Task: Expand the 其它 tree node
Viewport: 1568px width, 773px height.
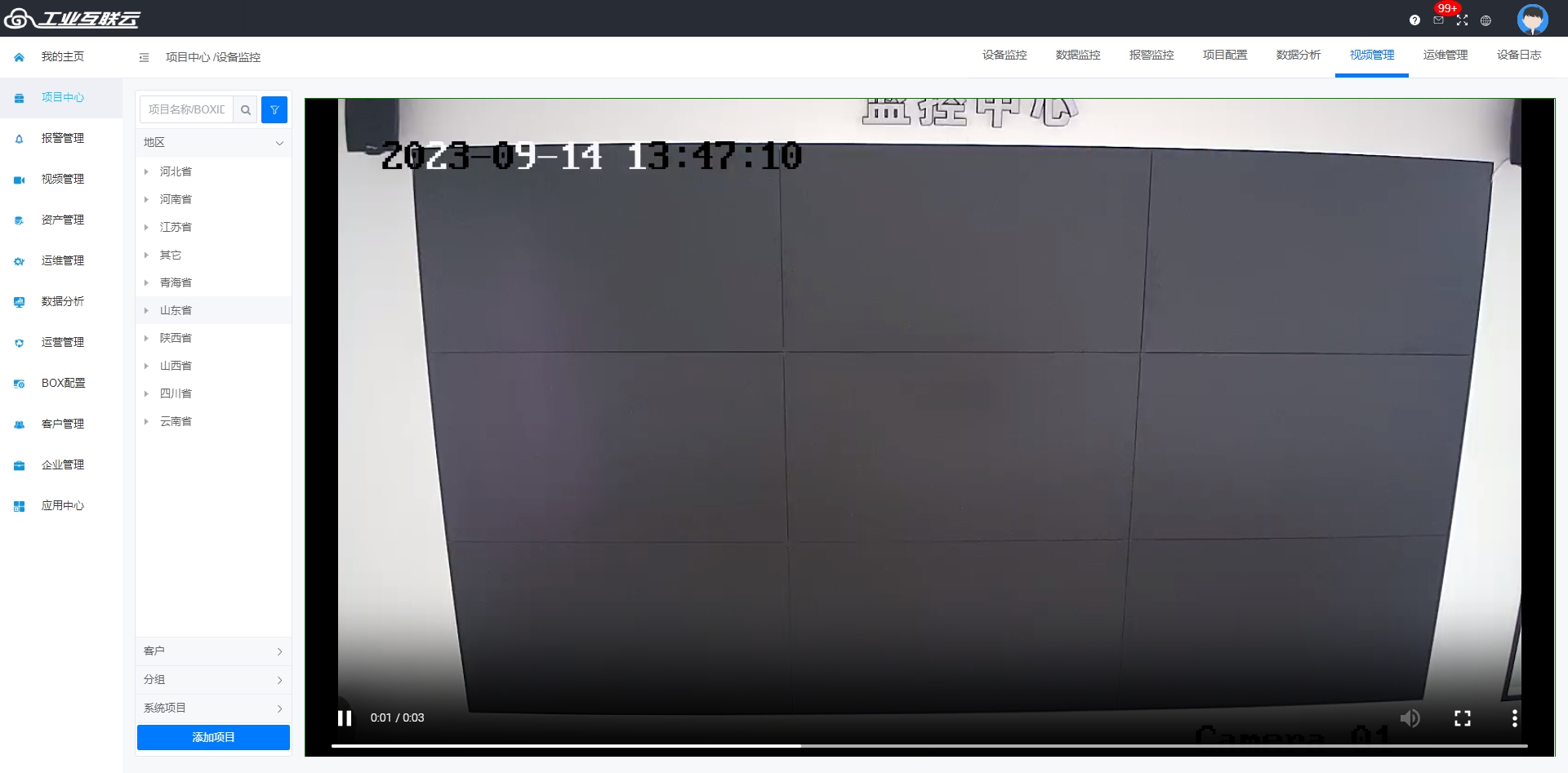Action: (146, 255)
